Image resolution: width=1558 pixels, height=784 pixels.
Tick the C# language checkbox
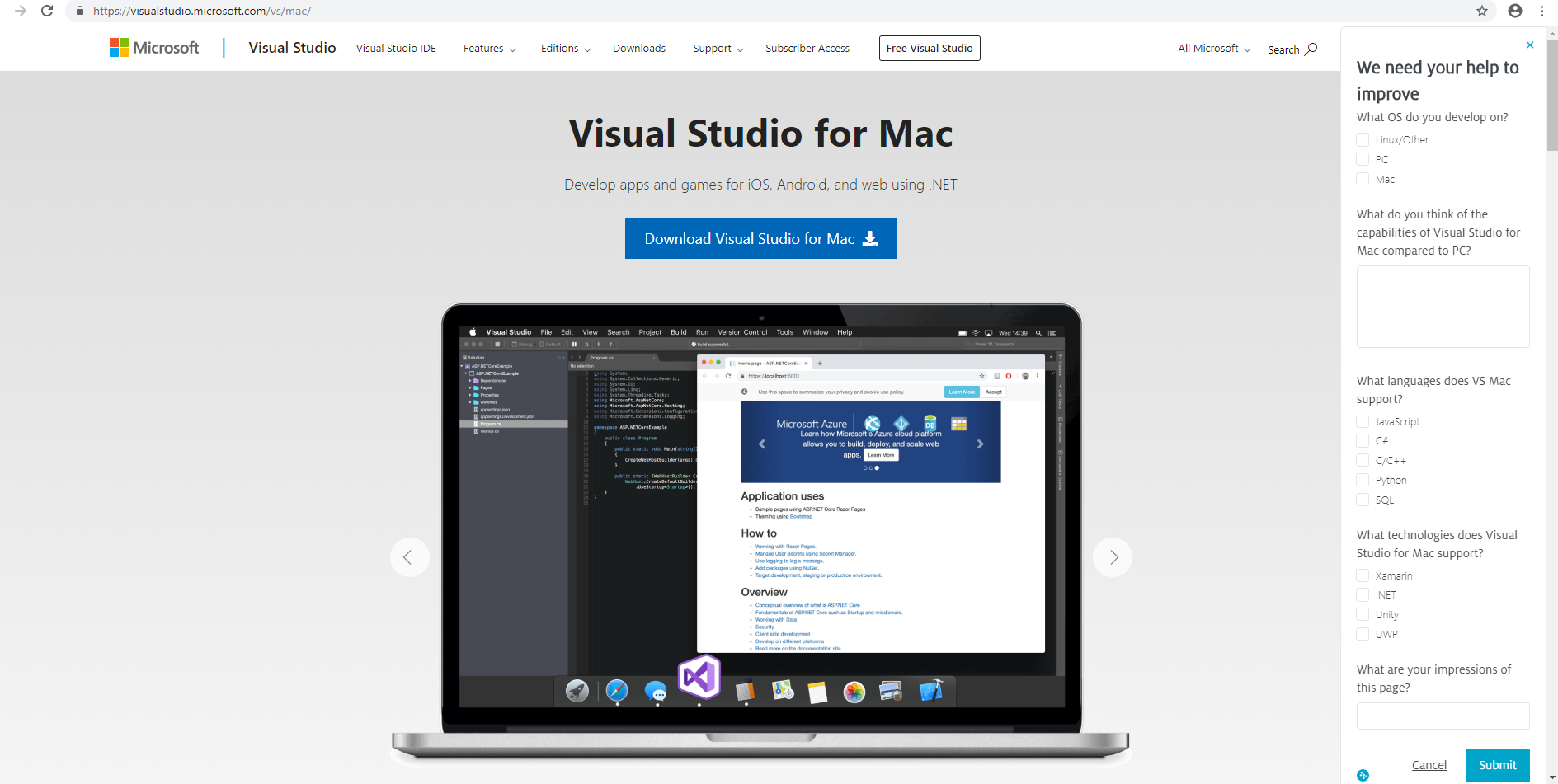1363,441
